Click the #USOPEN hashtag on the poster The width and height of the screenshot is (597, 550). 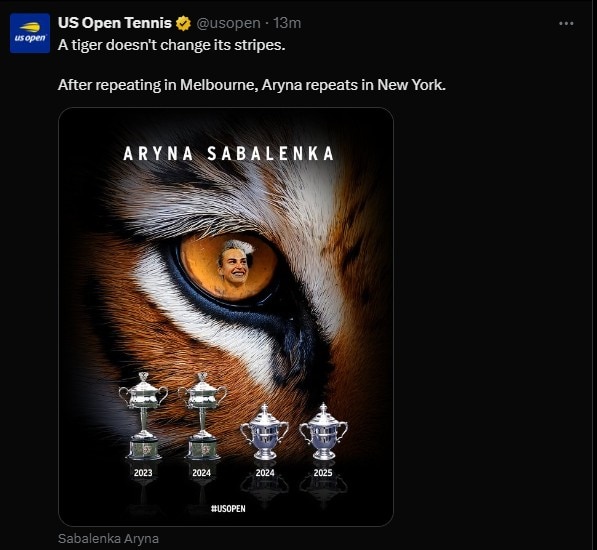pos(228,509)
